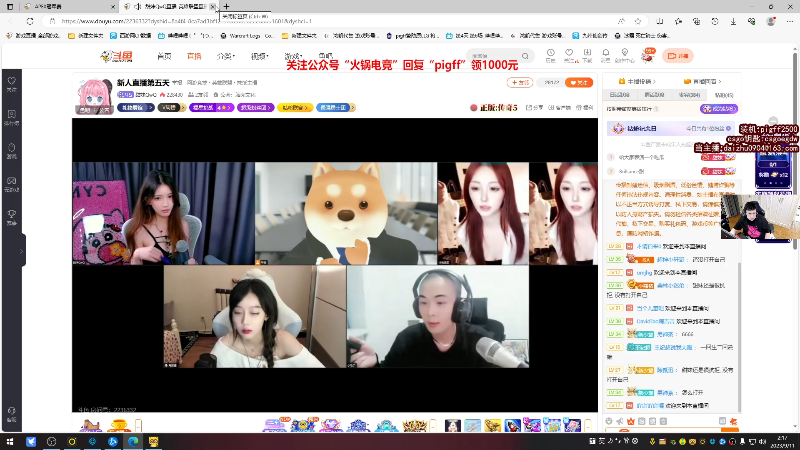Image resolution: width=800 pixels, height=450 pixels.
Task: Open a new browser tab
Action: point(227,7)
